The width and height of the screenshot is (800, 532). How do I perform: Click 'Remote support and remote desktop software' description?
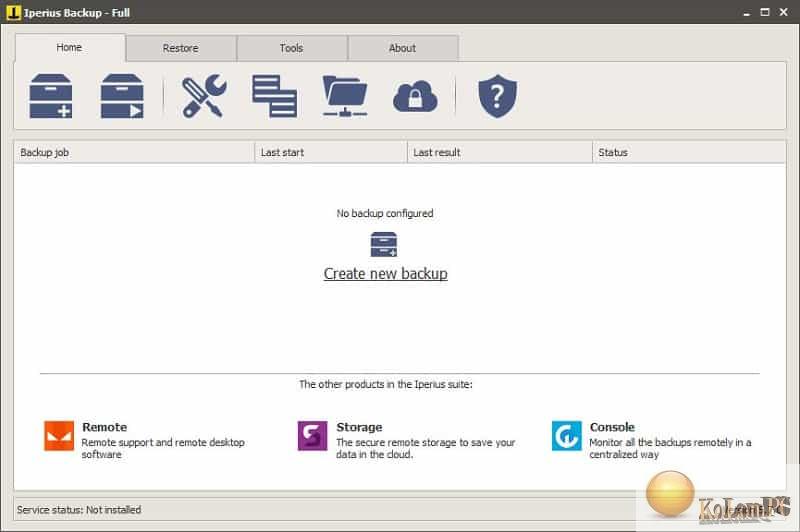pos(163,448)
